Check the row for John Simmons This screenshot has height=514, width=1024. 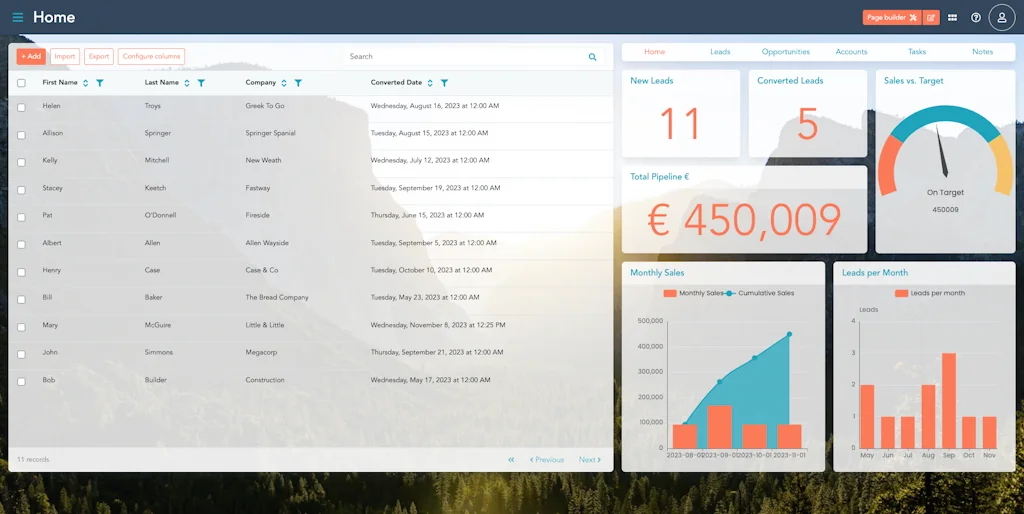point(22,354)
